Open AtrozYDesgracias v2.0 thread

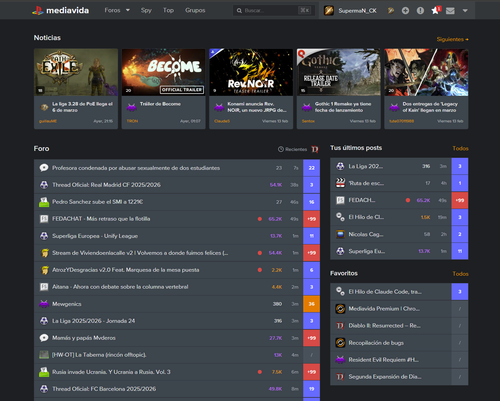pyautogui.click(x=126, y=270)
